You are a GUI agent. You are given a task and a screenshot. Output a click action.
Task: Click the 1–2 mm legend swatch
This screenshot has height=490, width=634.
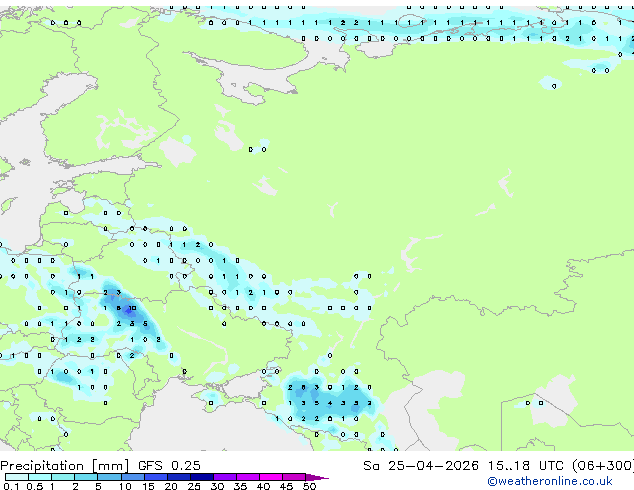tap(63, 477)
